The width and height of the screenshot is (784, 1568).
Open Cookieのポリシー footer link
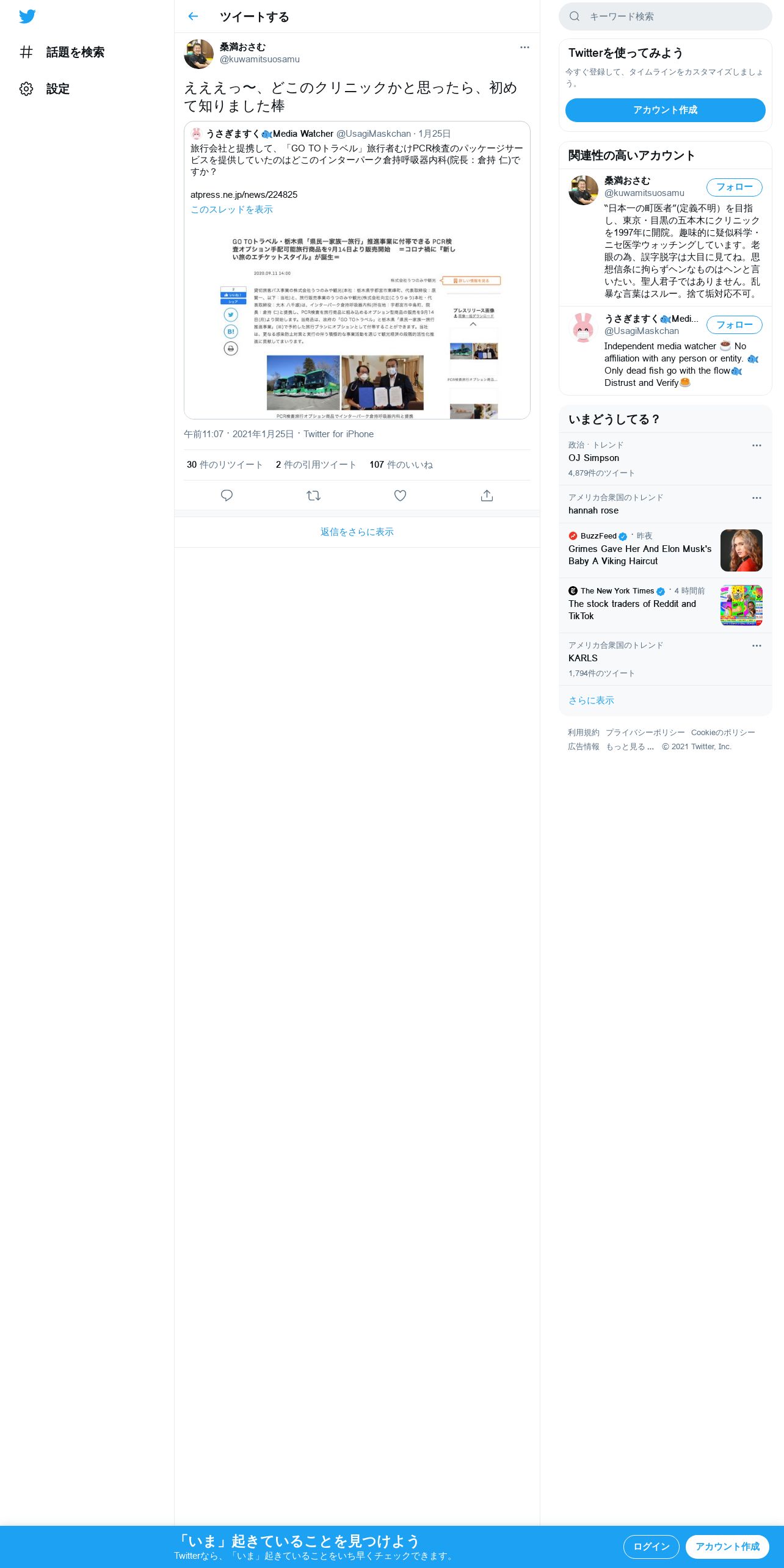[x=723, y=733]
